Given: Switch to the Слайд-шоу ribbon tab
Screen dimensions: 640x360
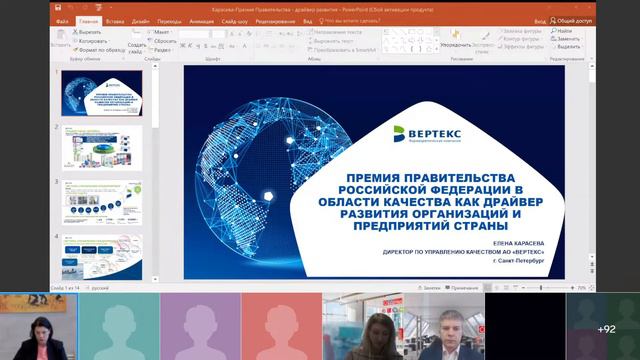Looking at the screenshot, I should (235, 21).
